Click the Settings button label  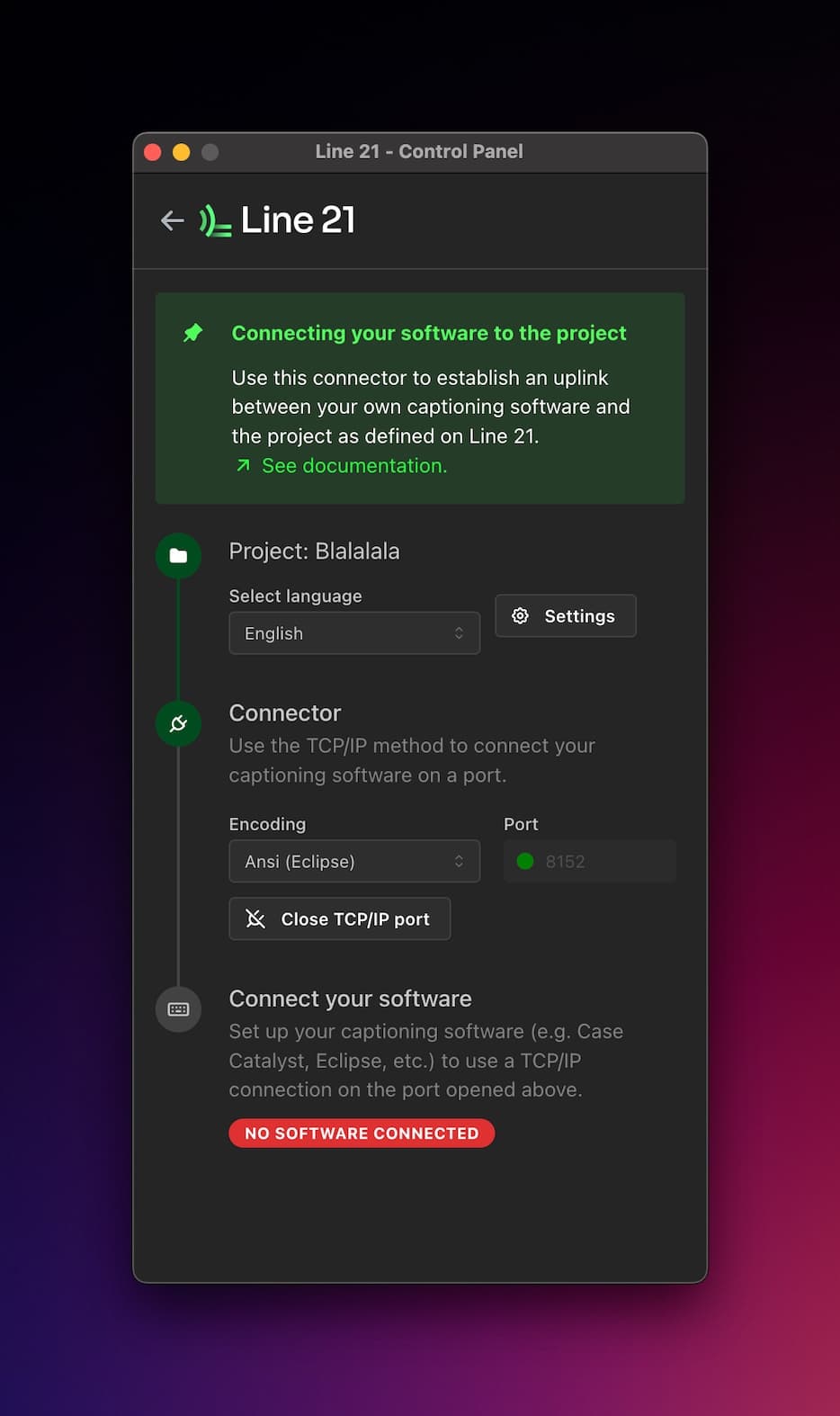tap(579, 616)
